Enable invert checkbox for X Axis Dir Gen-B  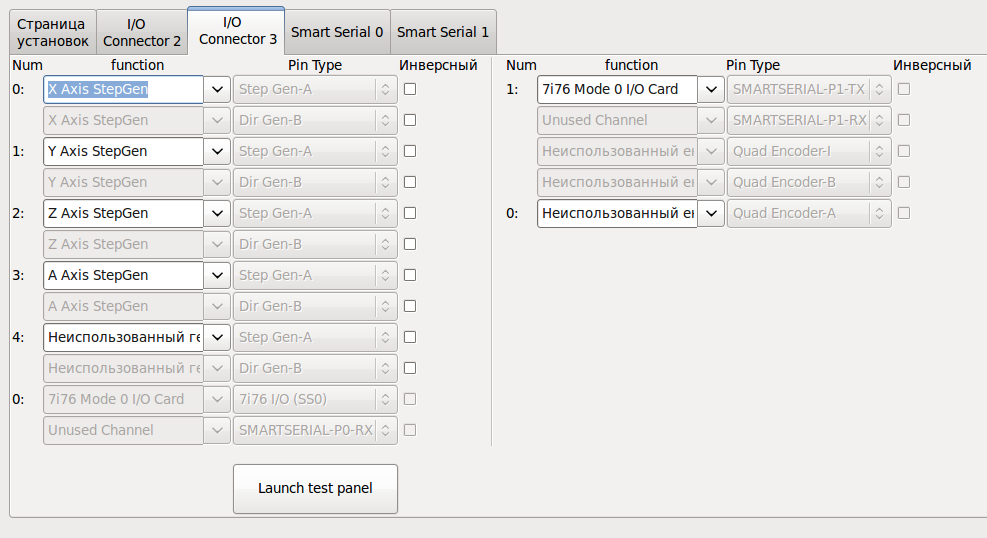[410, 120]
